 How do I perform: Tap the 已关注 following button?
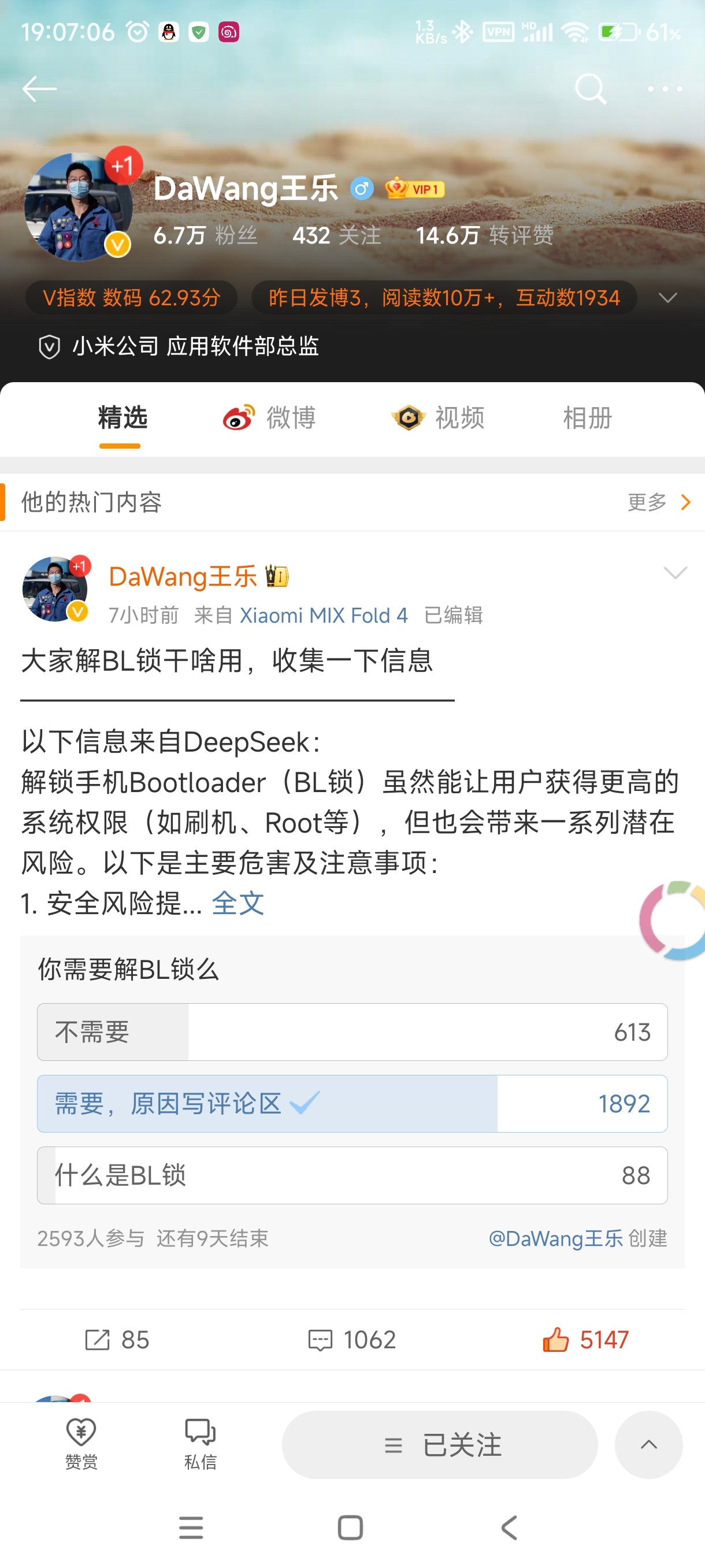pyautogui.click(x=440, y=1444)
